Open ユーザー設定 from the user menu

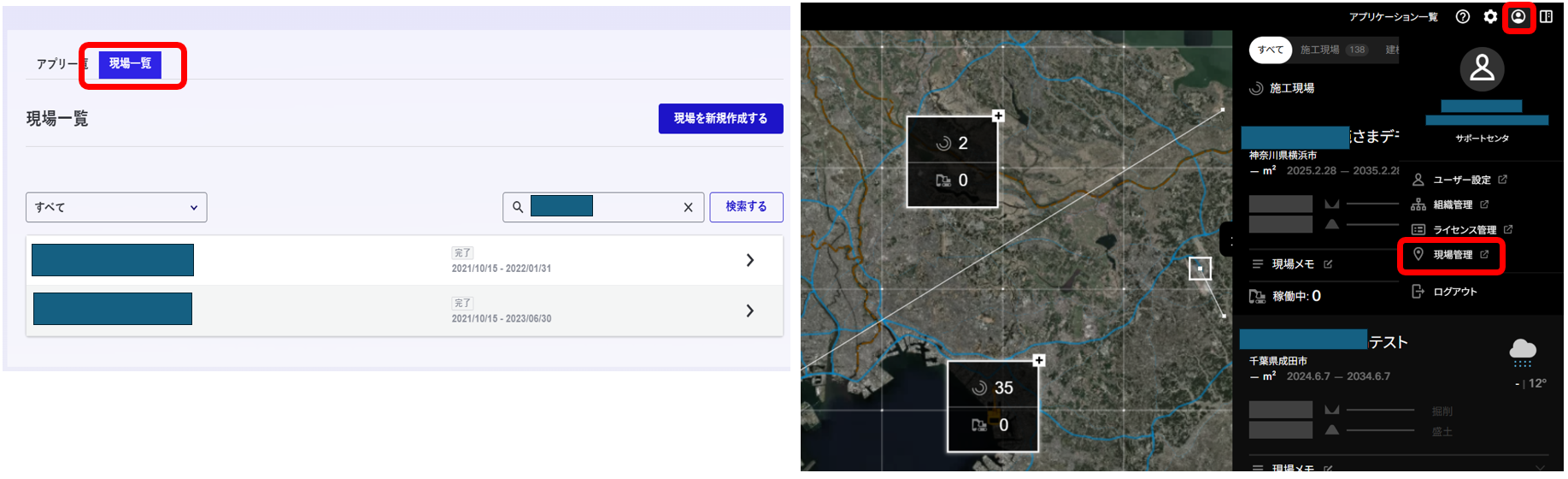pos(1460,180)
